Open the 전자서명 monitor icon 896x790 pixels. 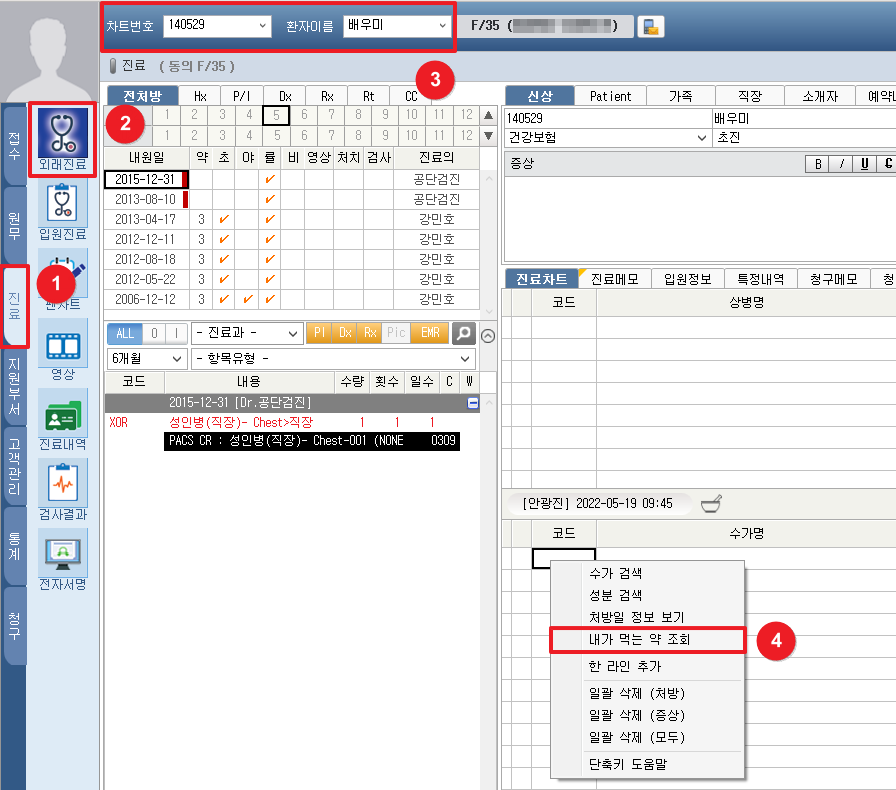pyautogui.click(x=62, y=553)
